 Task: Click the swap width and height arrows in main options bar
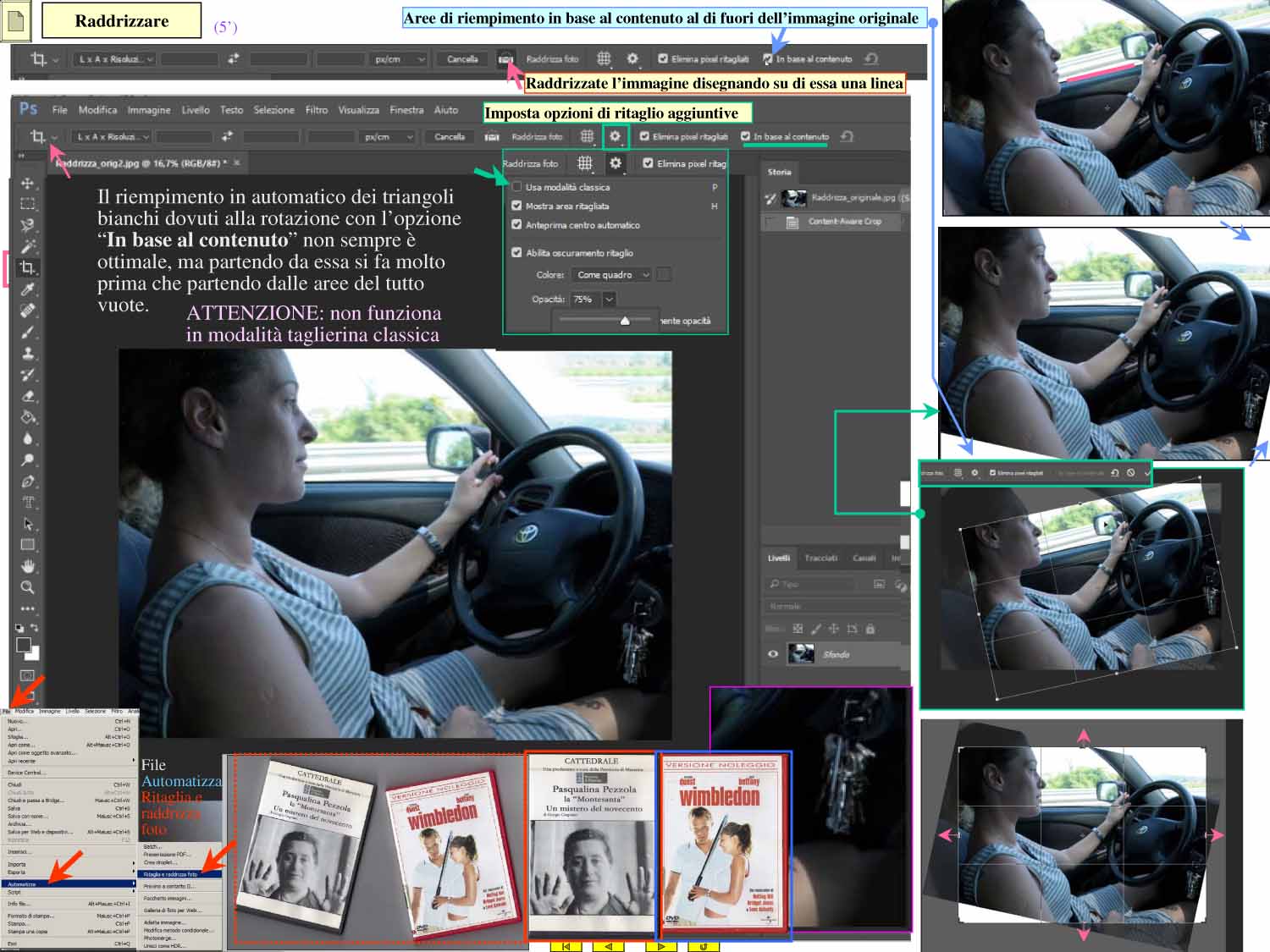pyautogui.click(x=227, y=136)
